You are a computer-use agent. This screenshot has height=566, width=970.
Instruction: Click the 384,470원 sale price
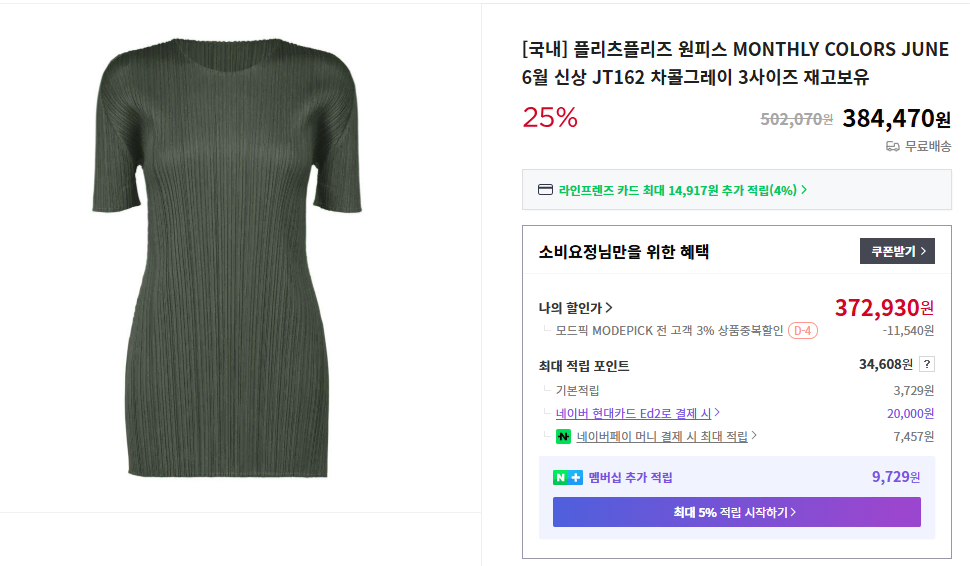[896, 119]
